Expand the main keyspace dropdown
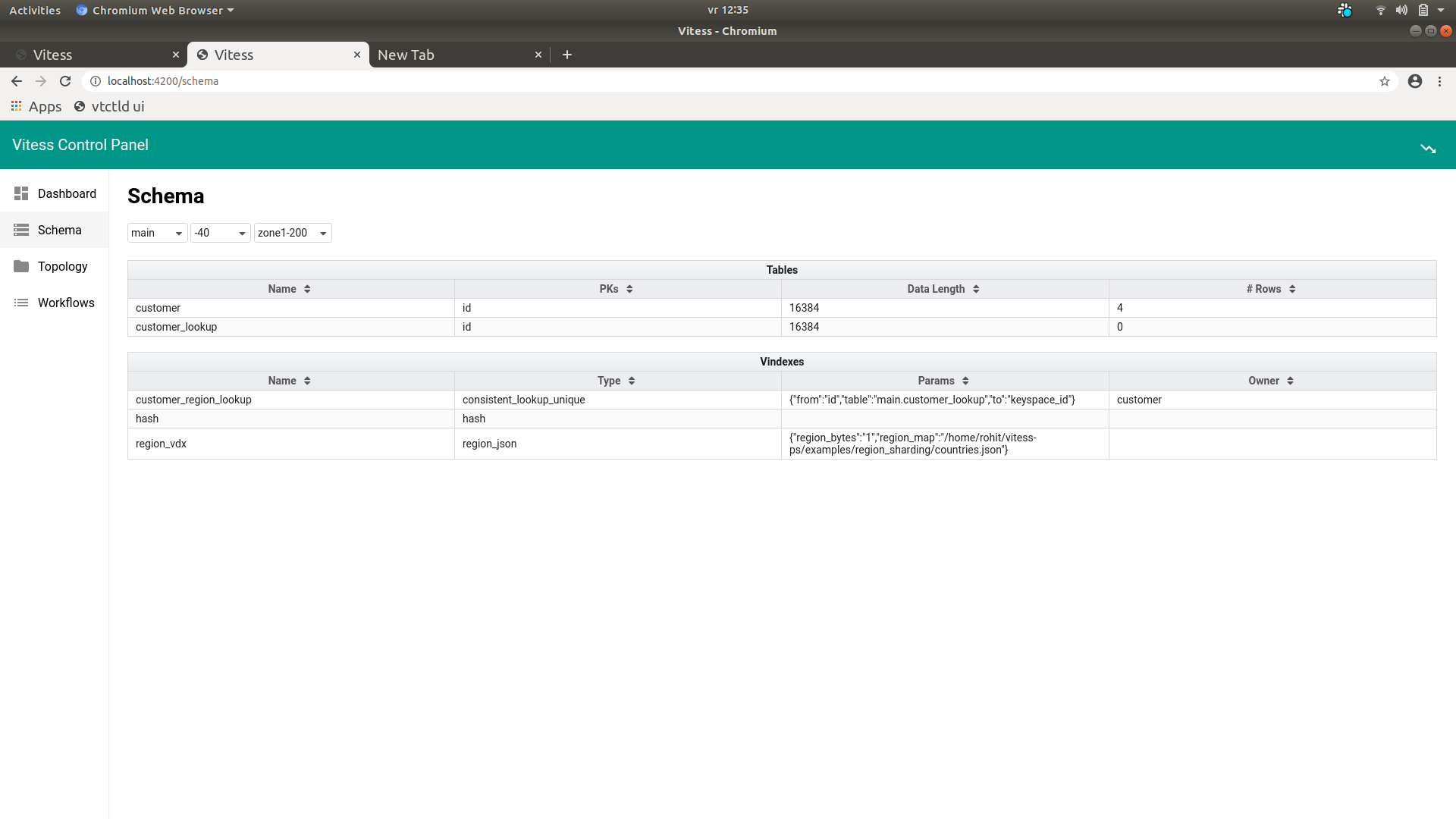The width and height of the screenshot is (1456, 819). point(157,233)
